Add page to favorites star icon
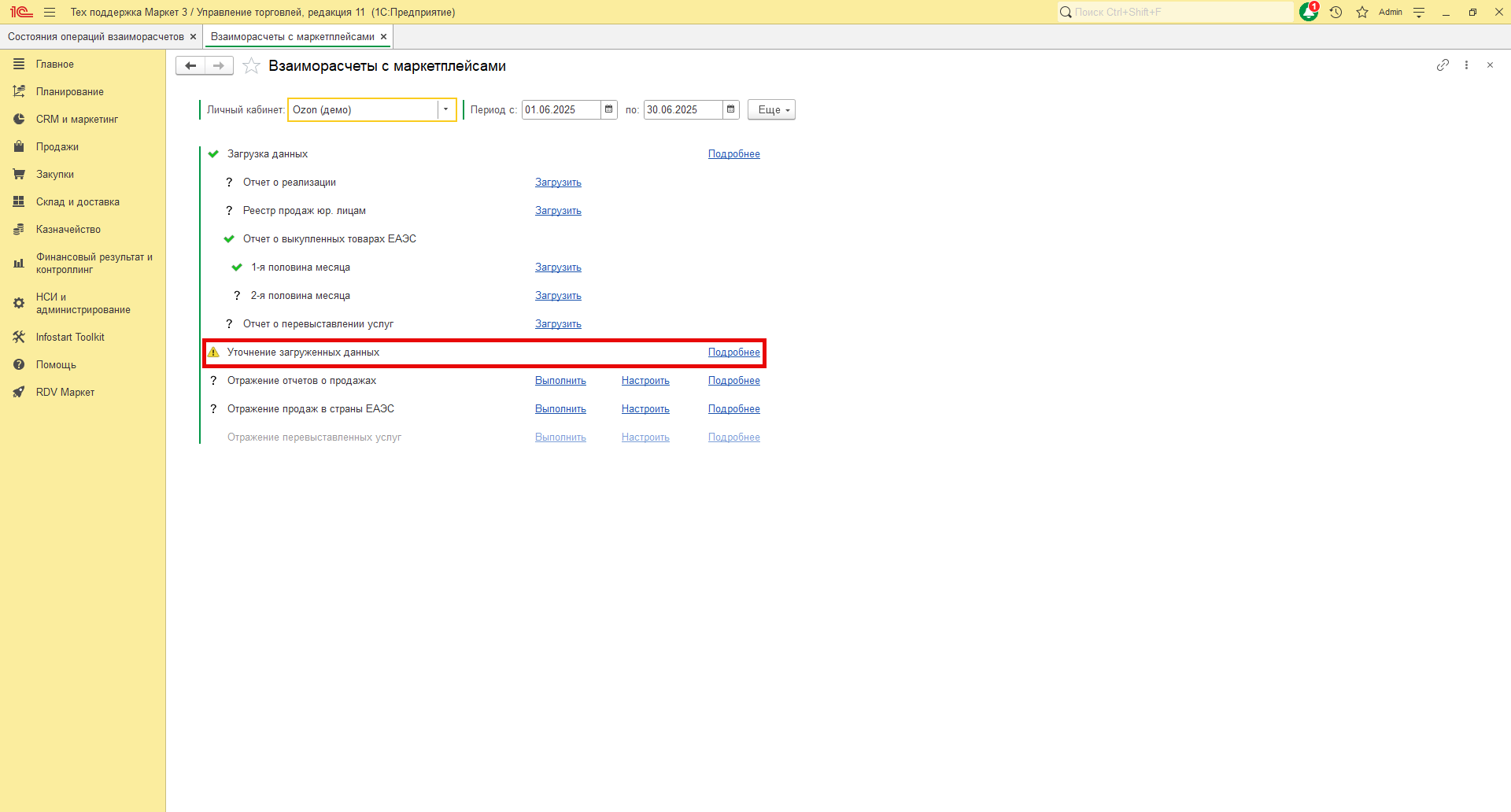This screenshot has height=812, width=1511. coord(251,66)
